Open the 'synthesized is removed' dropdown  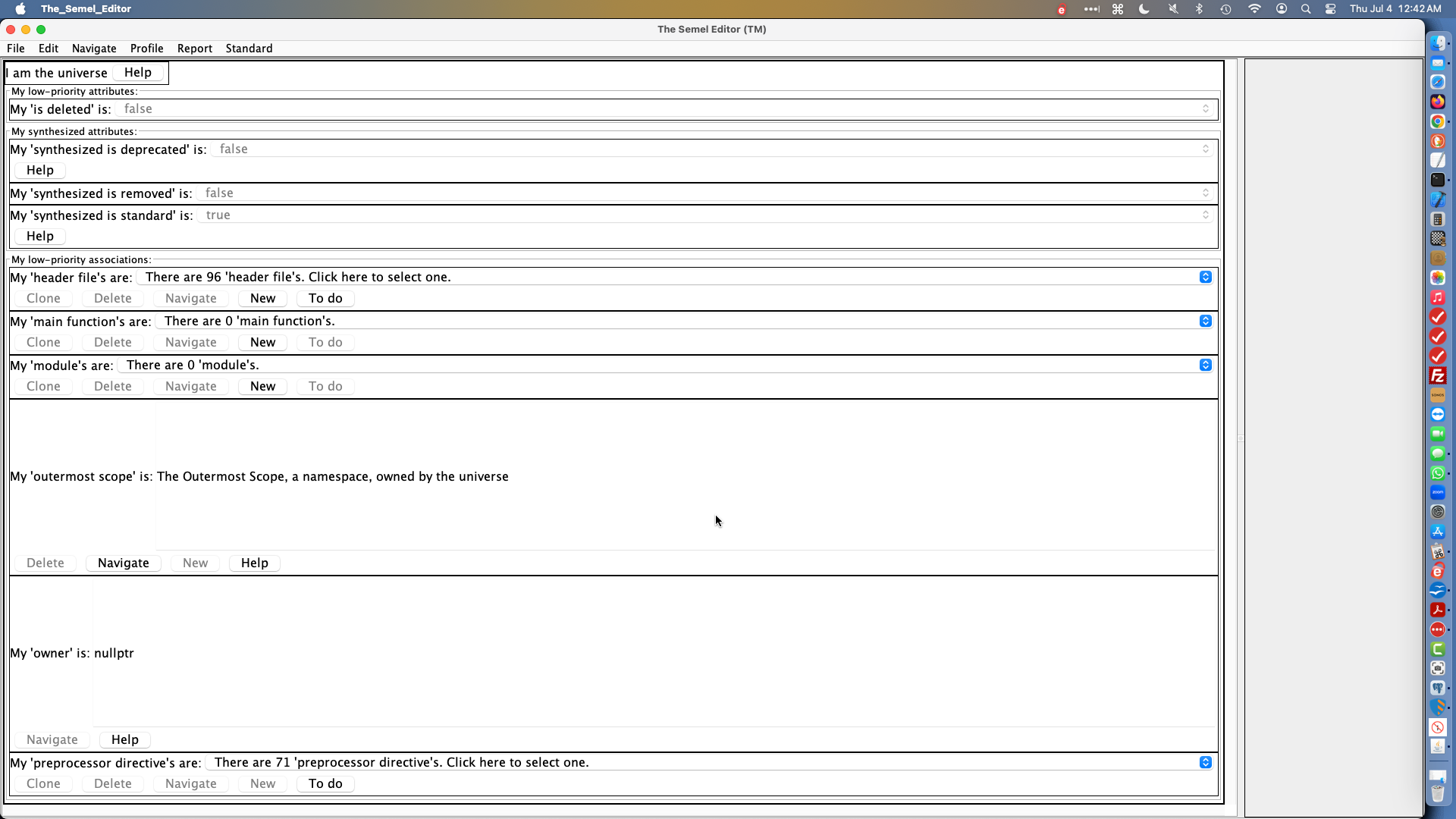pos(706,193)
